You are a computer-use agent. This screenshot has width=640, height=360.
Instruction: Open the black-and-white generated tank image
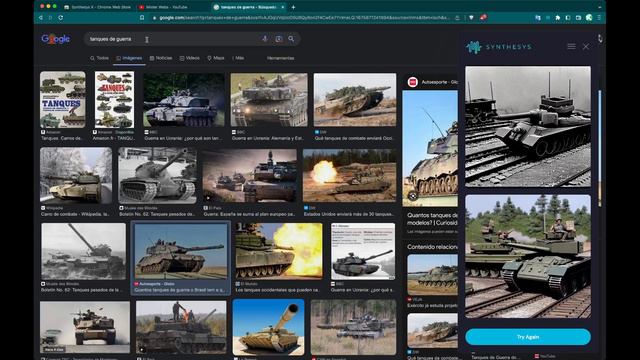(x=528, y=127)
